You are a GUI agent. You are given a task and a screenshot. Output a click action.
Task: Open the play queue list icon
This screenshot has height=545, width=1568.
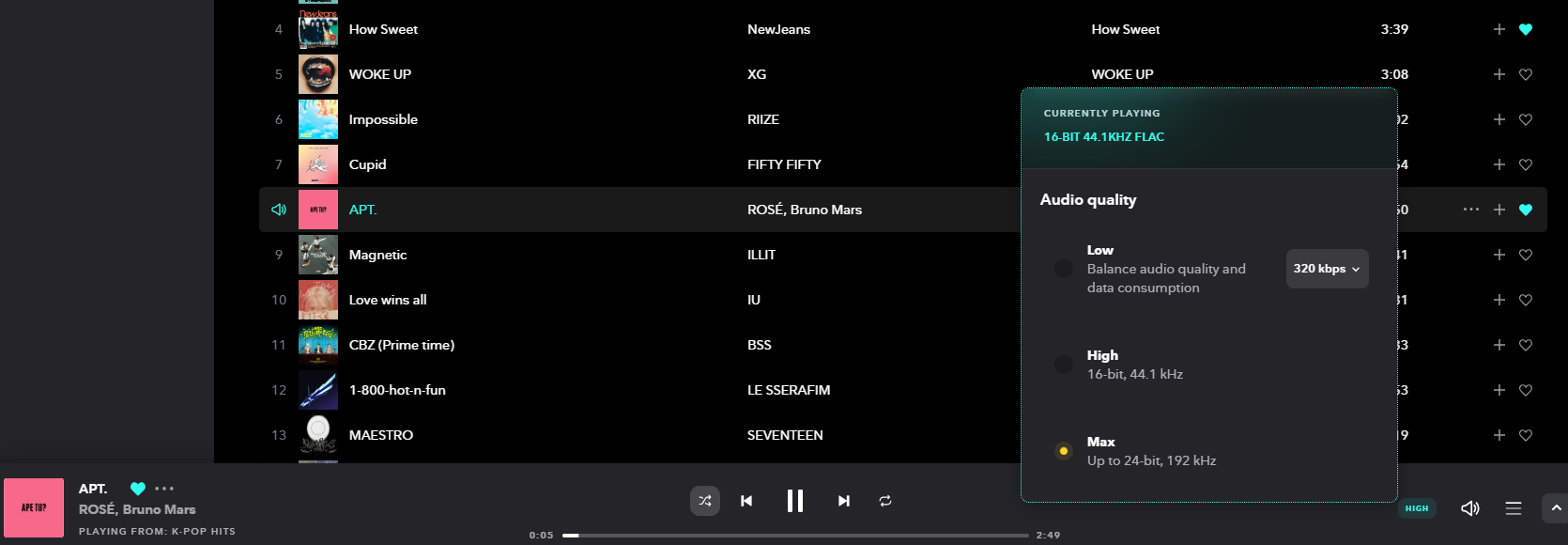pos(1514,508)
